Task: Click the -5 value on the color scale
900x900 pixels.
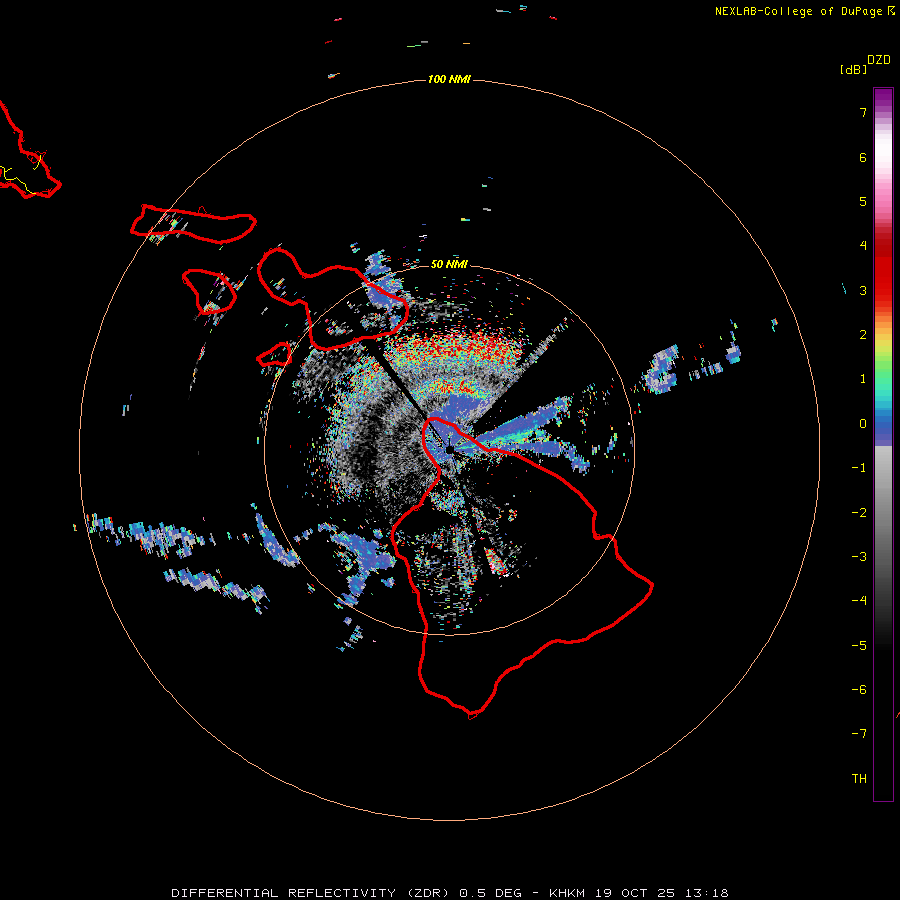Action: [x=859, y=646]
